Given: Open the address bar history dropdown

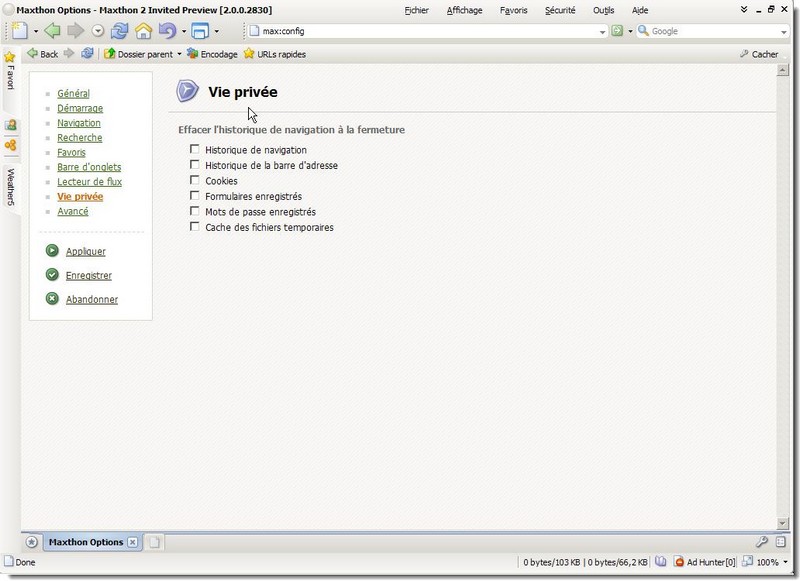Looking at the screenshot, I should coord(602,32).
